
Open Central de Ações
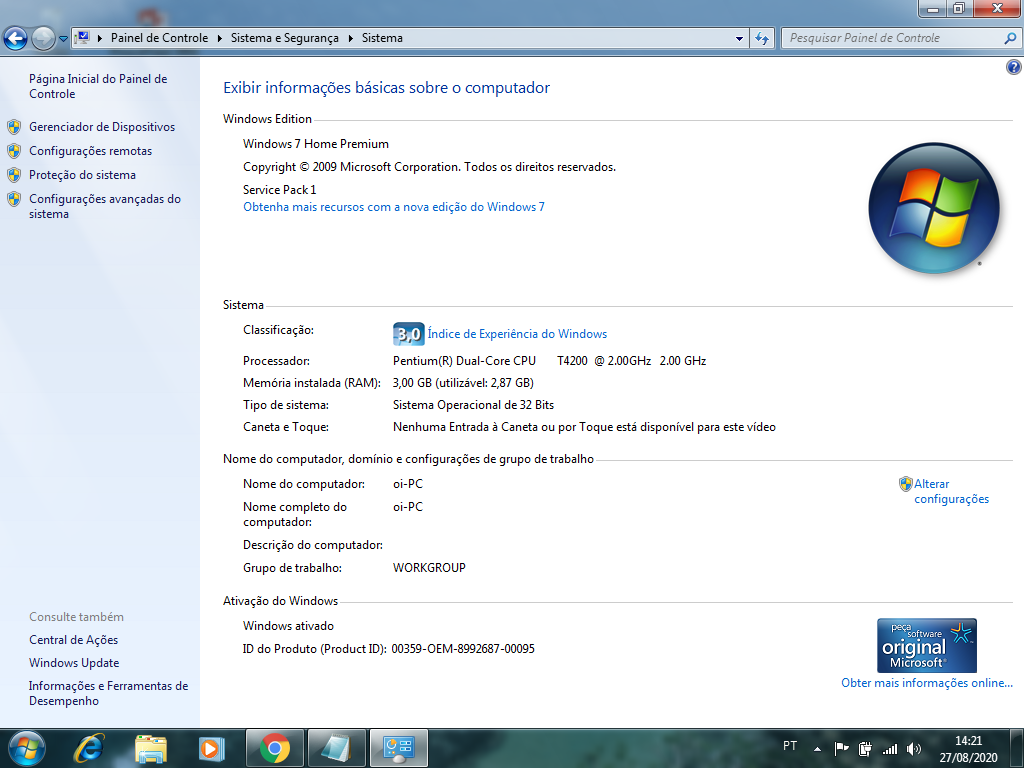click(73, 640)
